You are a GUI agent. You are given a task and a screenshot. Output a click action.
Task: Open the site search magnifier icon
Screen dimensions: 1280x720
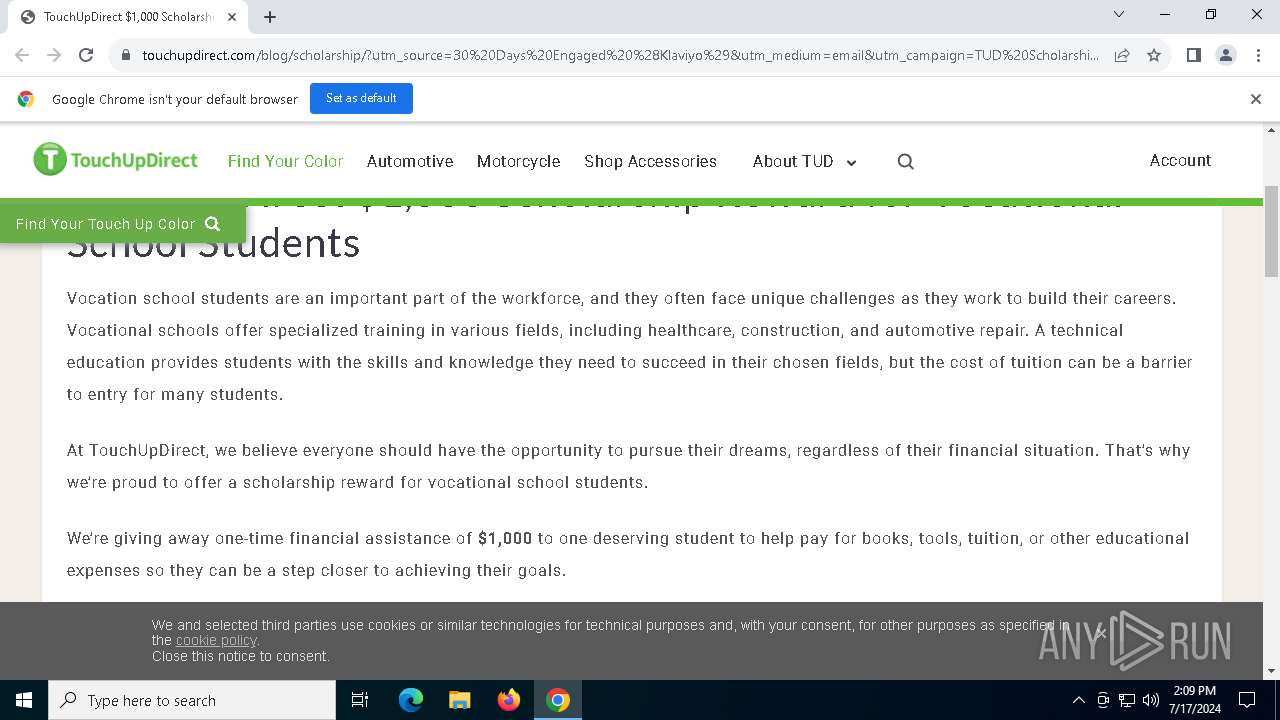906,161
